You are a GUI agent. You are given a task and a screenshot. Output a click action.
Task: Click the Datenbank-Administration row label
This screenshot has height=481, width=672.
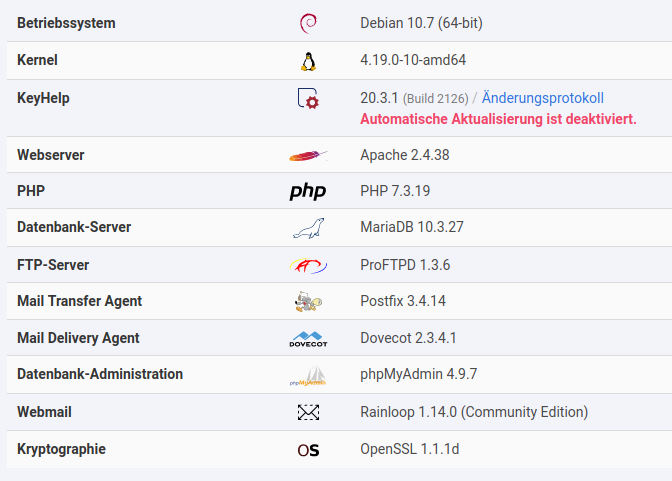[x=100, y=374]
